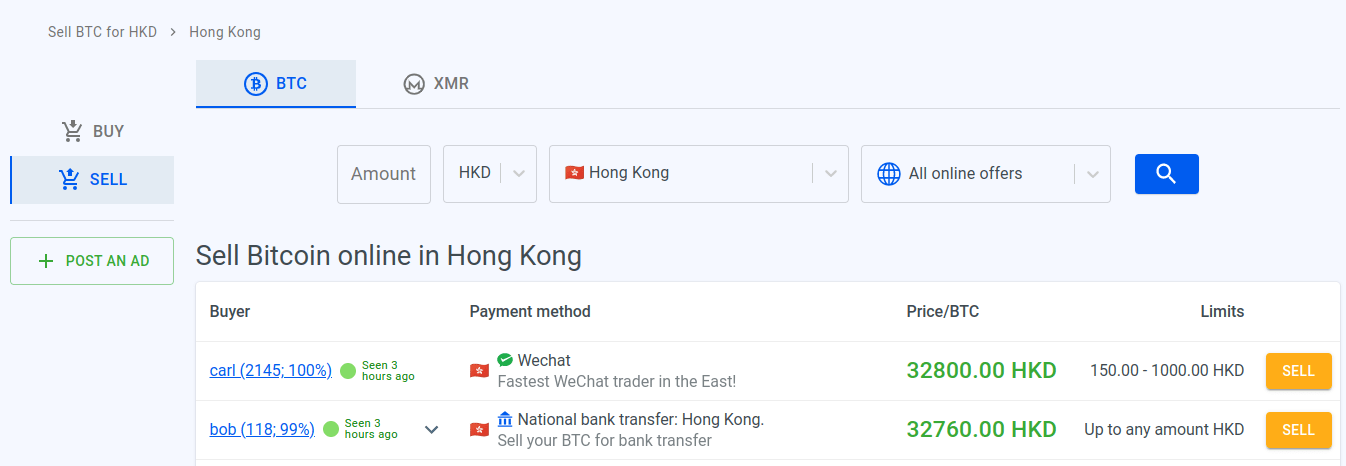This screenshot has height=466, width=1346.
Task: Click flag icon in bank transfer row
Action: [x=480, y=430]
